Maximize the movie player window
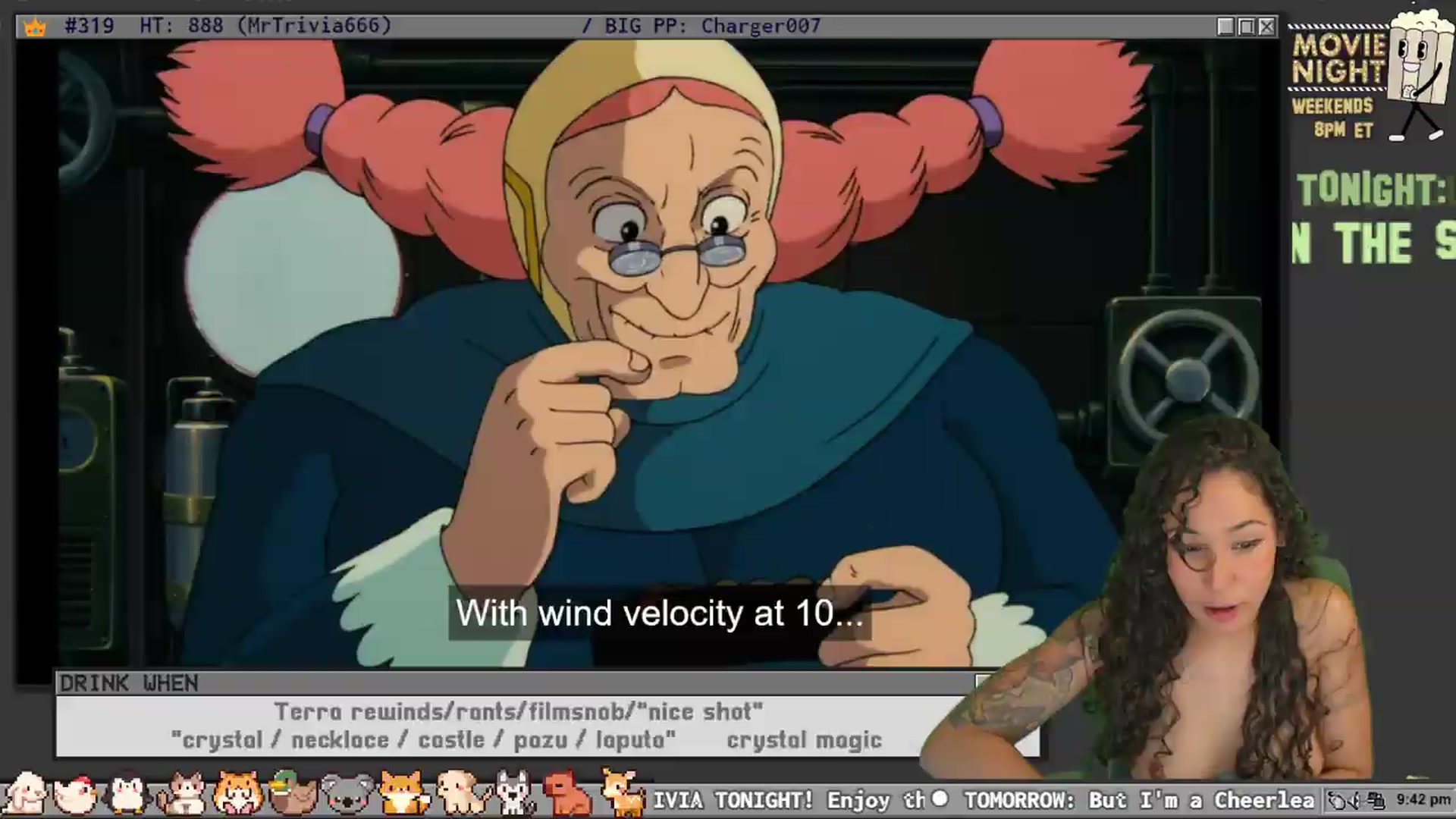Viewport: 1456px width, 819px height. tap(1246, 27)
